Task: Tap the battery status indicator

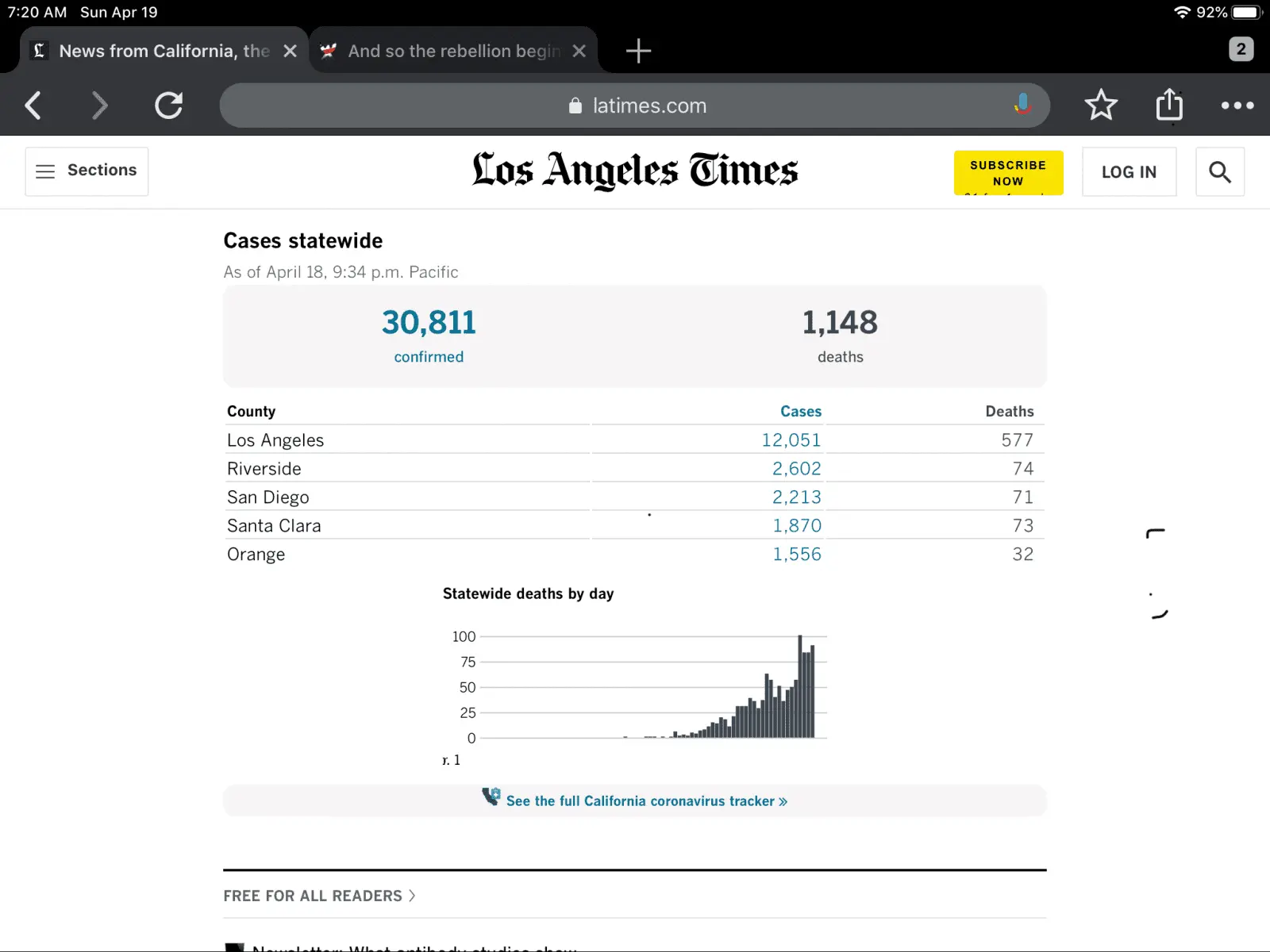Action: coord(1246,13)
